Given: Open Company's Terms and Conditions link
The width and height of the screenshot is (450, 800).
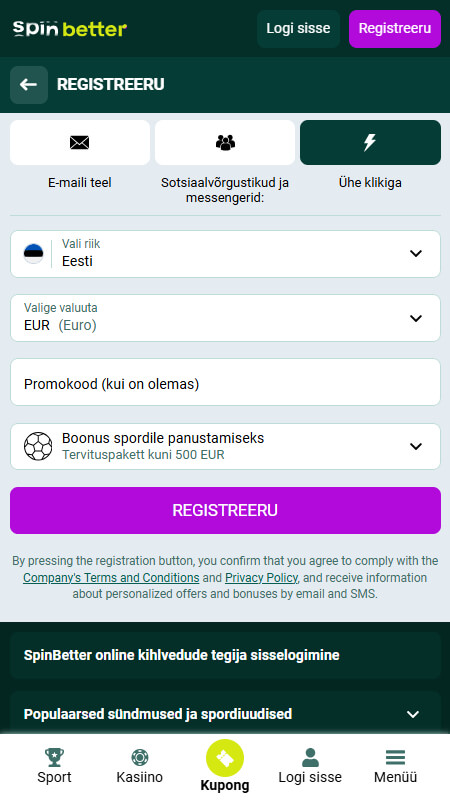Looking at the screenshot, I should pyautogui.click(x=111, y=578).
